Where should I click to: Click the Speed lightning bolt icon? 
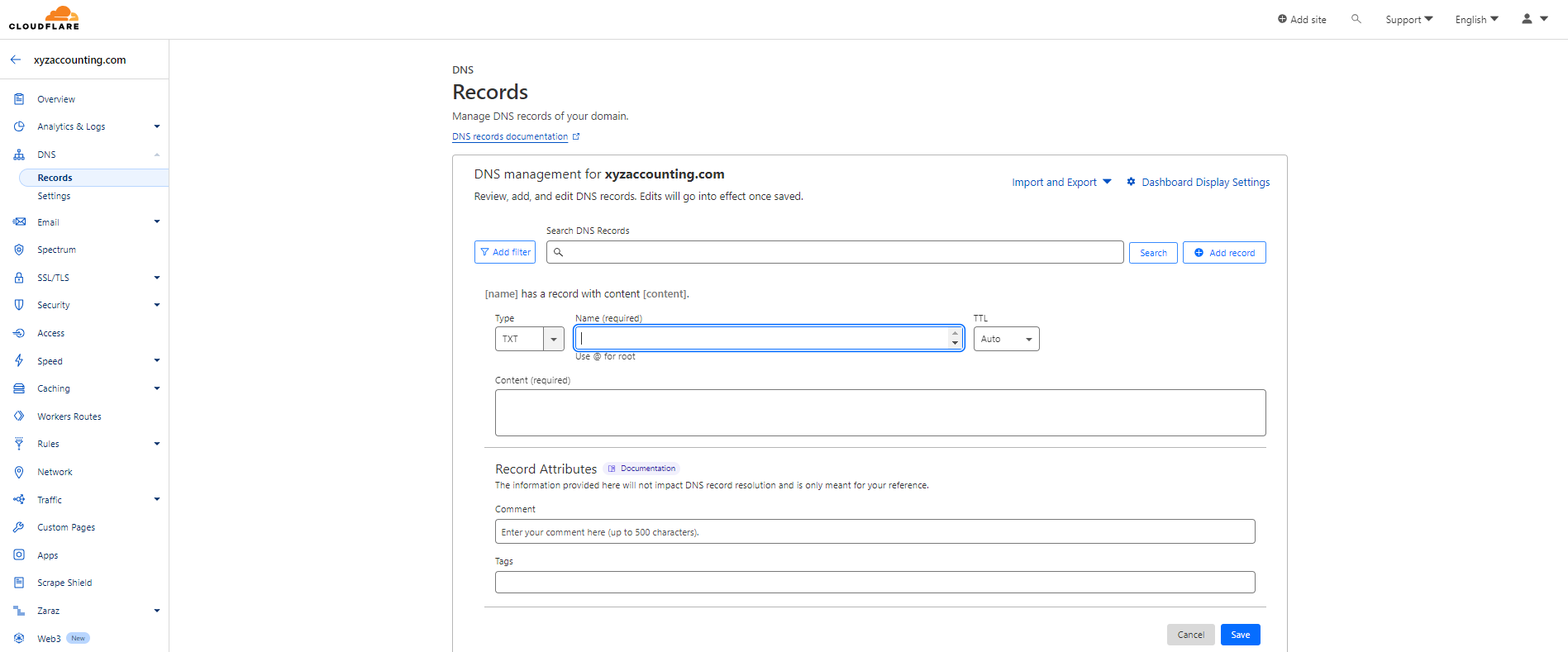pos(19,360)
